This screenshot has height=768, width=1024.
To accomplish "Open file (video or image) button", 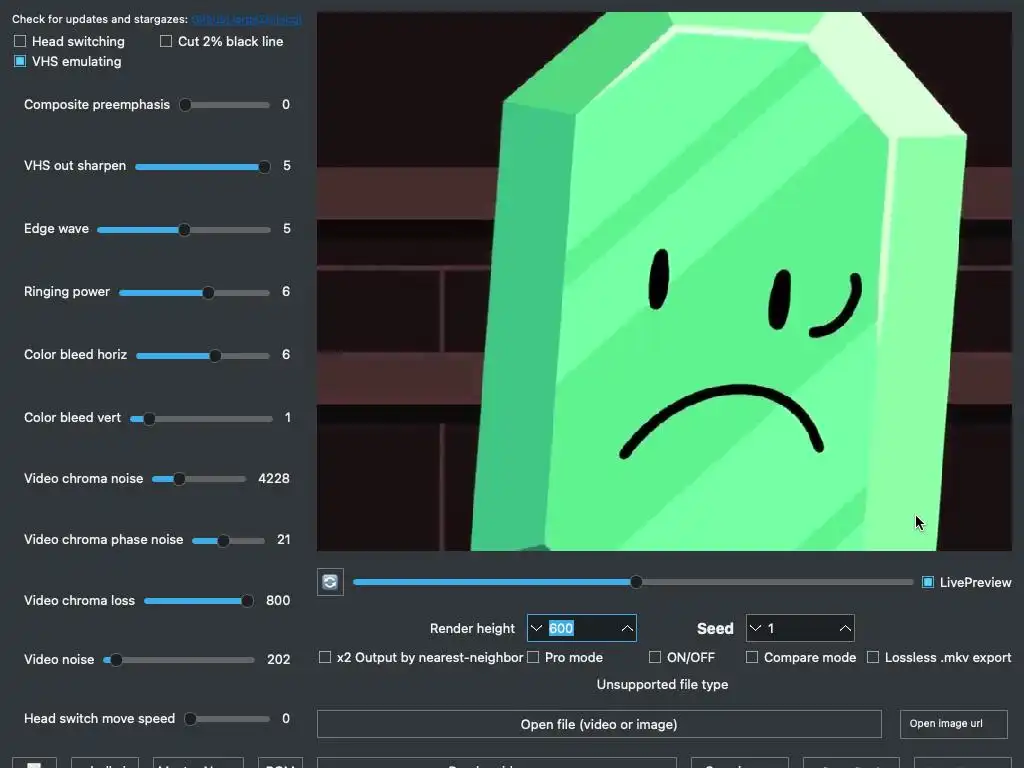I will tap(599, 724).
